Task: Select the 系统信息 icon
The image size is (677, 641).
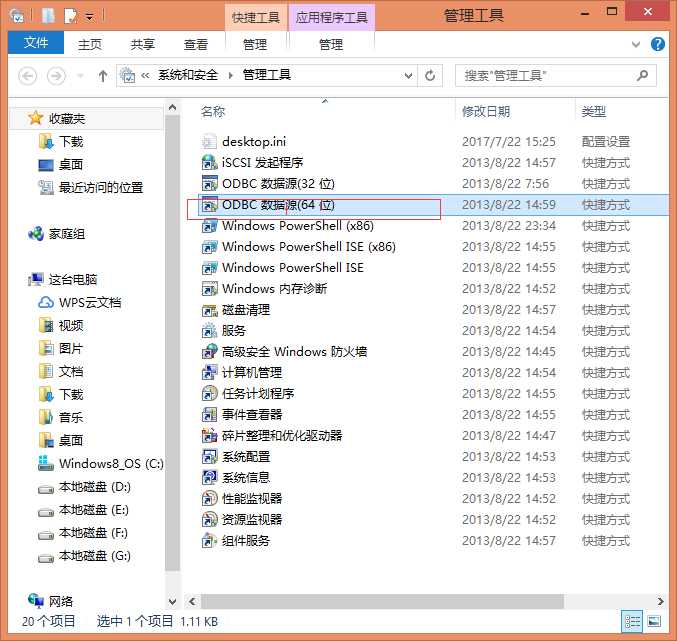Action: point(209,477)
